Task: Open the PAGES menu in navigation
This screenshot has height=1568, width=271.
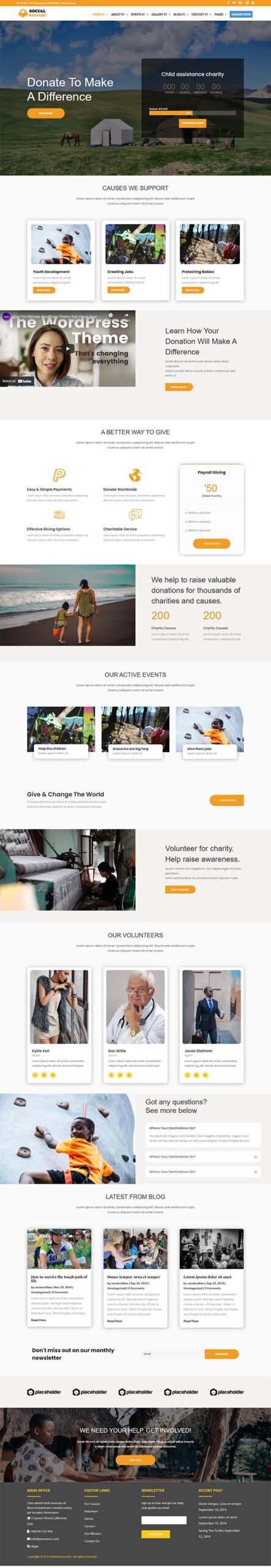Action: tap(220, 14)
